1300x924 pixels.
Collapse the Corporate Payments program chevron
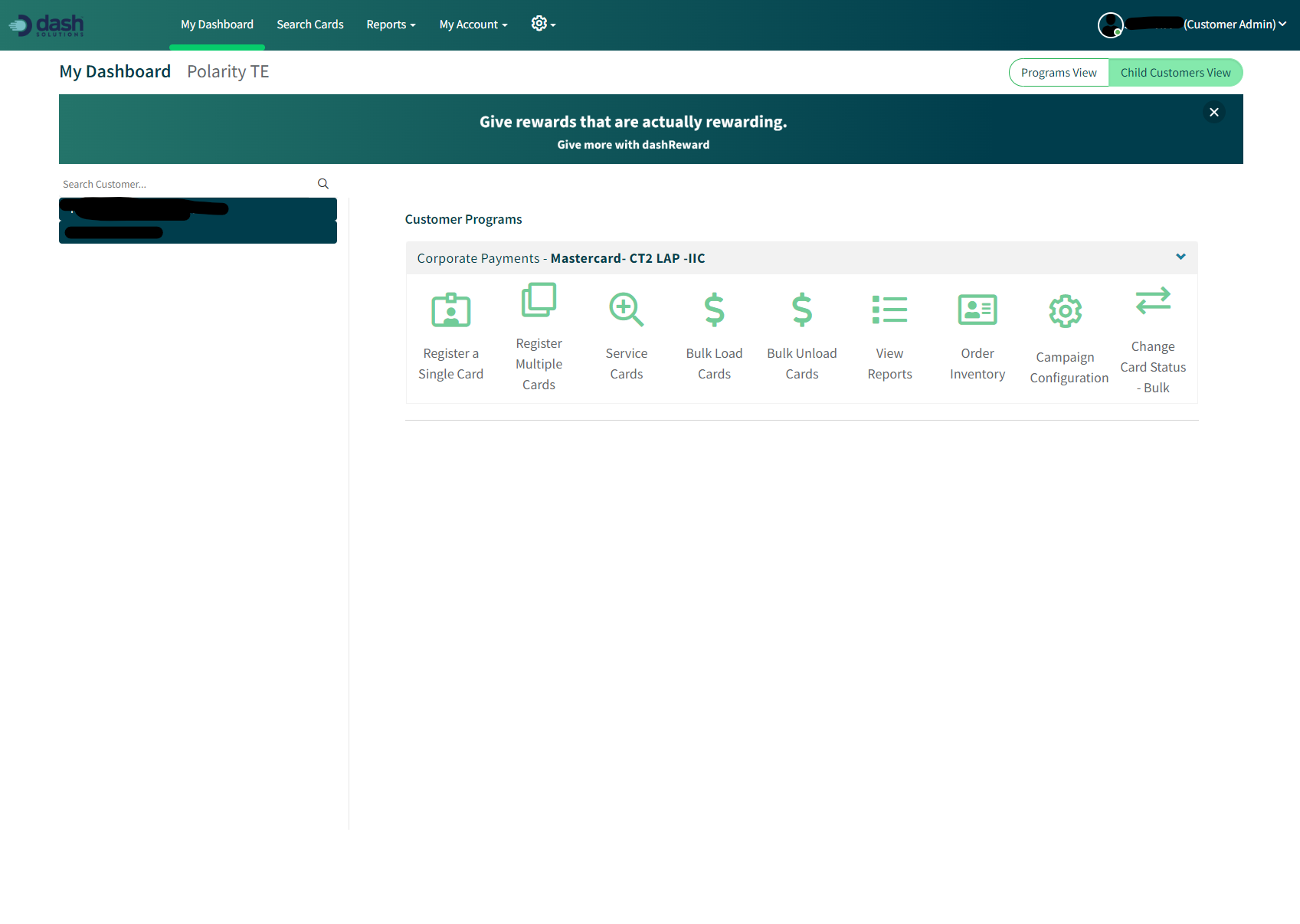(1180, 257)
